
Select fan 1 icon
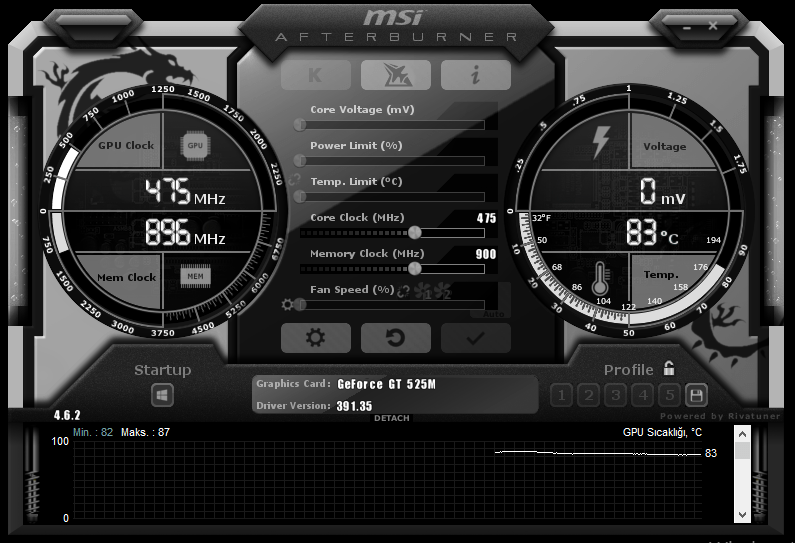[x=423, y=291]
